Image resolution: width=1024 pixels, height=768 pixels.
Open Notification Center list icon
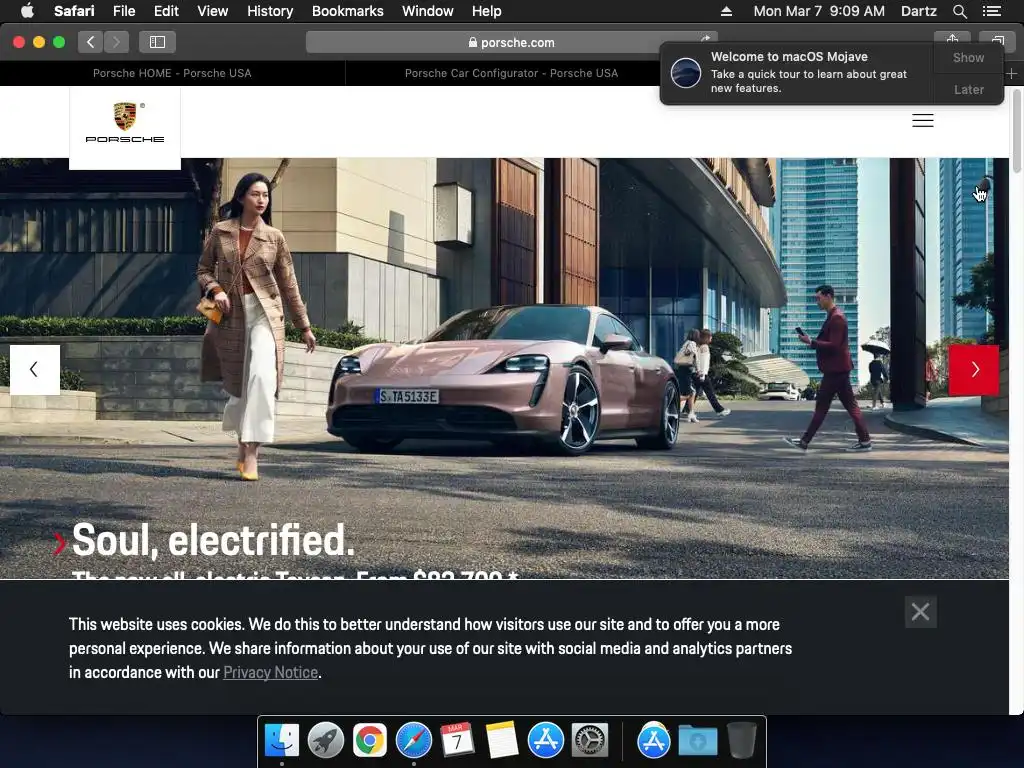pos(991,11)
